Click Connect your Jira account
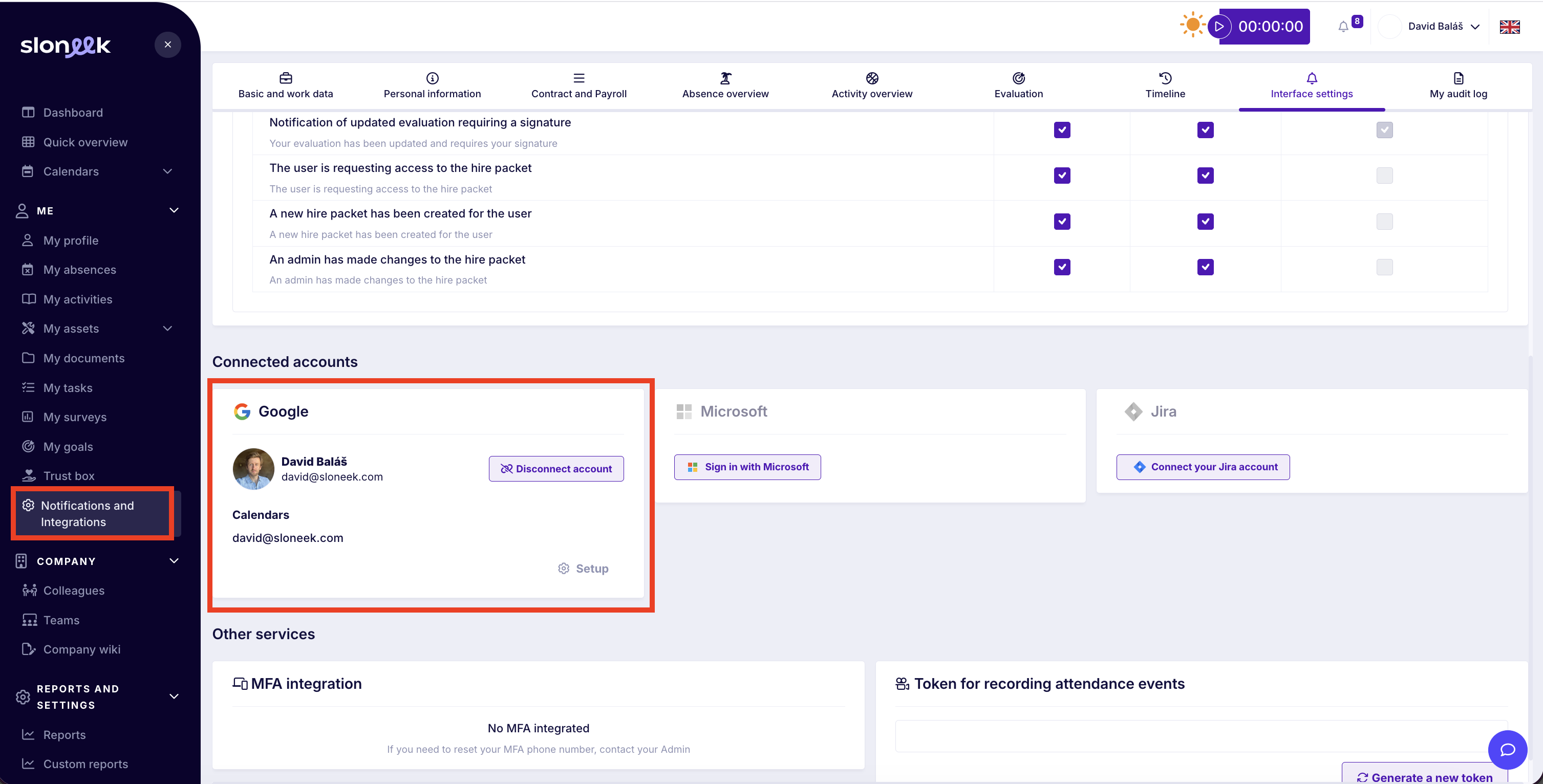 click(1203, 467)
